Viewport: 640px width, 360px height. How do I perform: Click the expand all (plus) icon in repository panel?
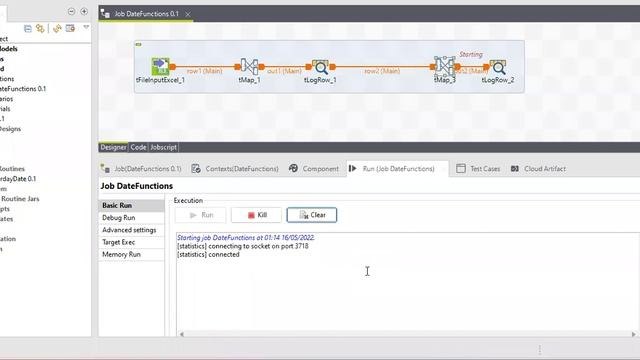pyautogui.click(x=84, y=11)
